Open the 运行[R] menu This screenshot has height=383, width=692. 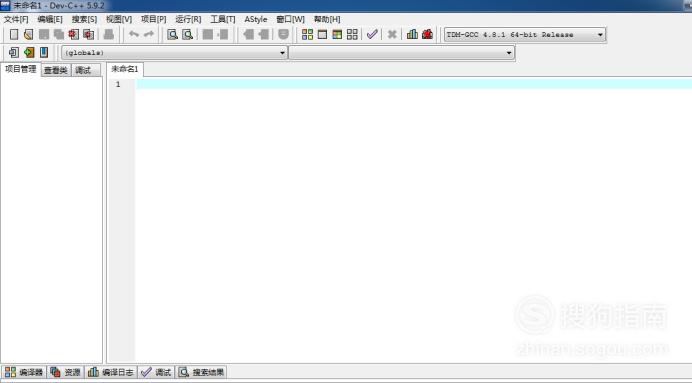click(x=188, y=19)
